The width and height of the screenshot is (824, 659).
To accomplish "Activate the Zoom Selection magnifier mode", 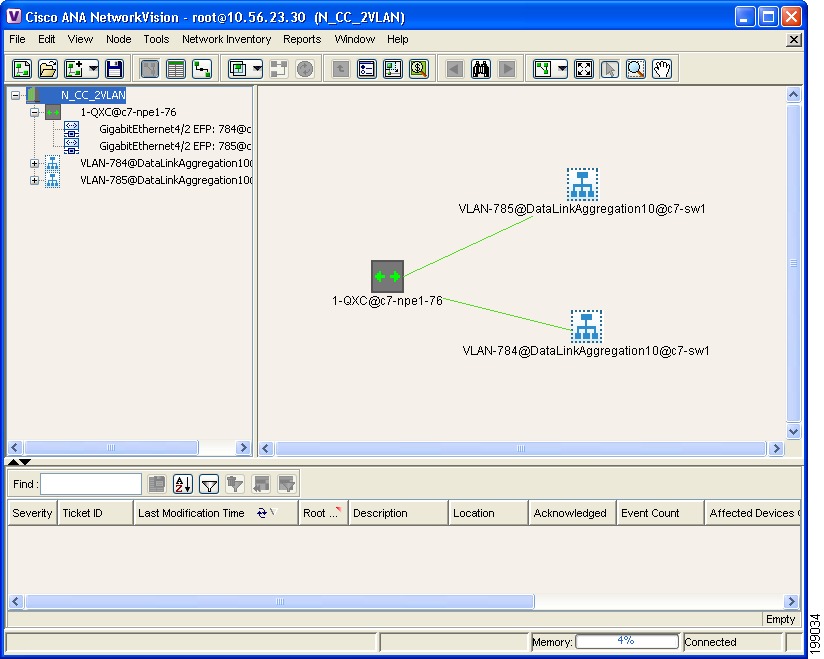I will [636, 69].
